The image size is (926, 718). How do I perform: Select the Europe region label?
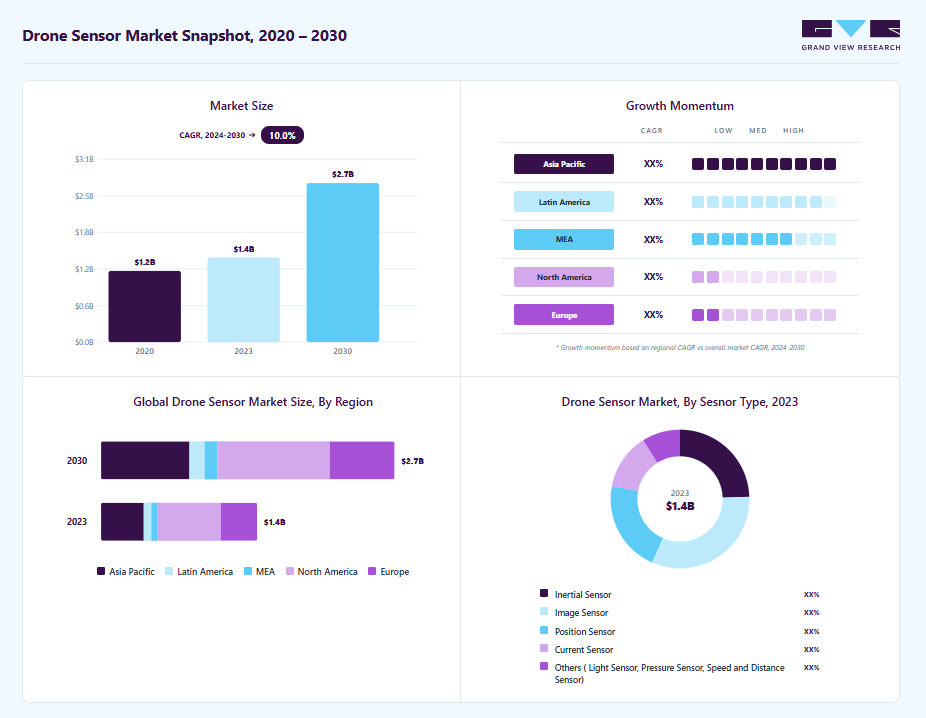[x=563, y=315]
